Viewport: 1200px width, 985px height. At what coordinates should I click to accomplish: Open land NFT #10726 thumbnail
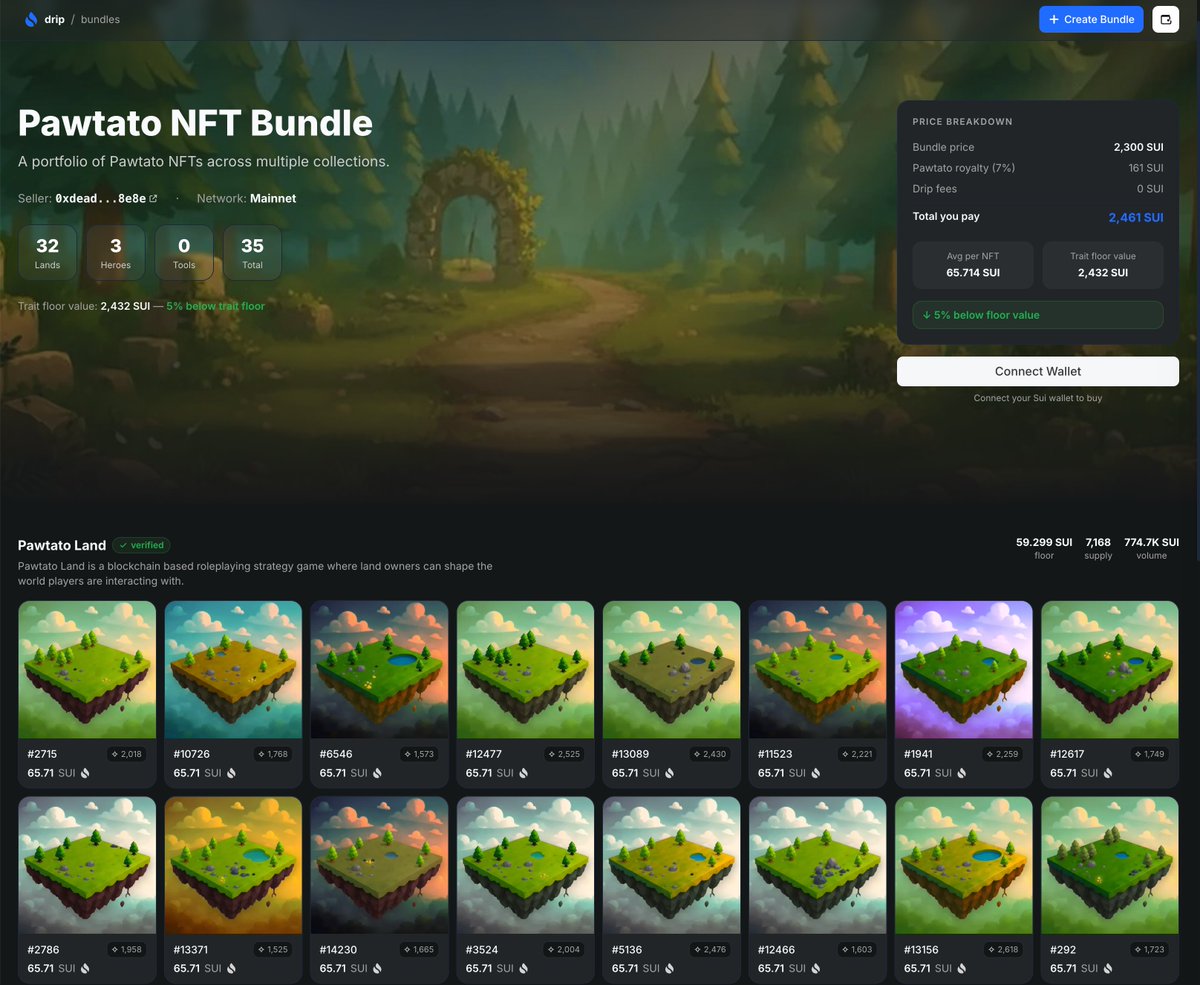pyautogui.click(x=233, y=670)
